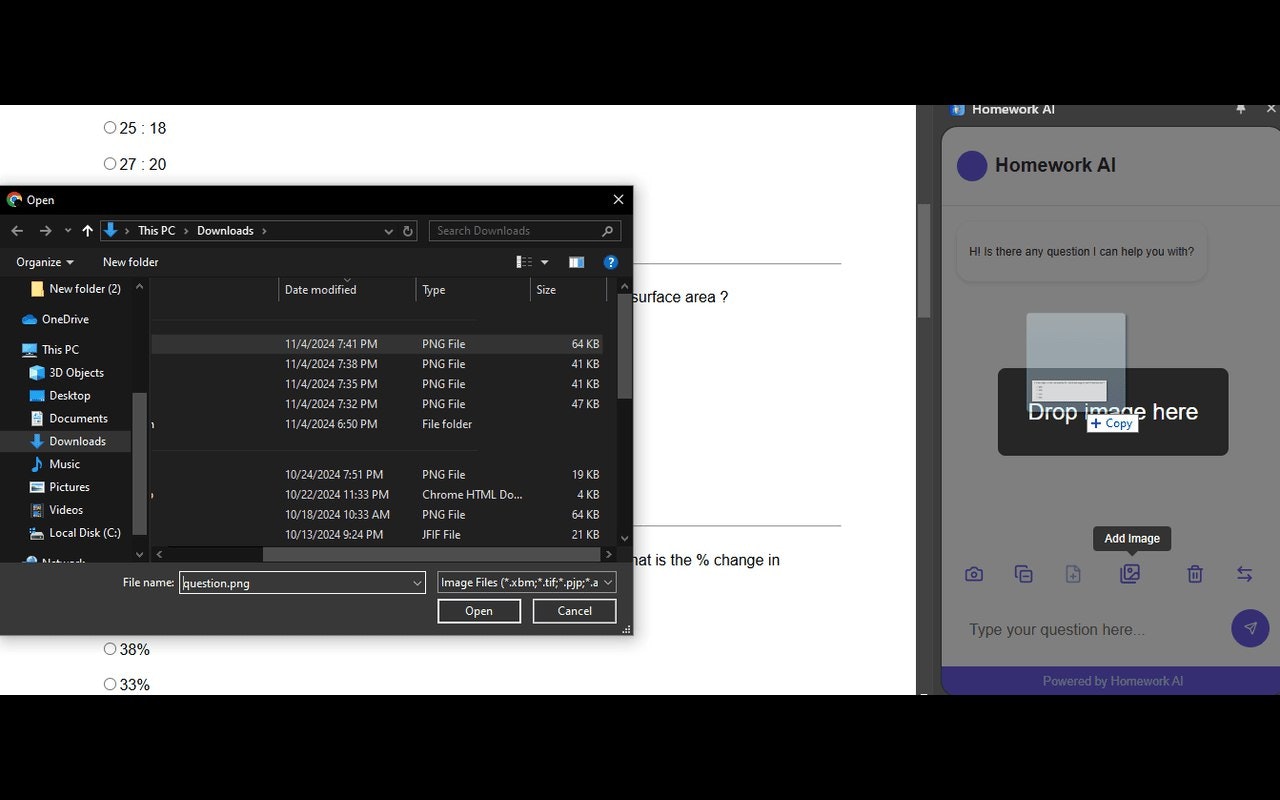The image size is (1280, 800).
Task: Open the File name dropdown list
Action: pos(417,583)
